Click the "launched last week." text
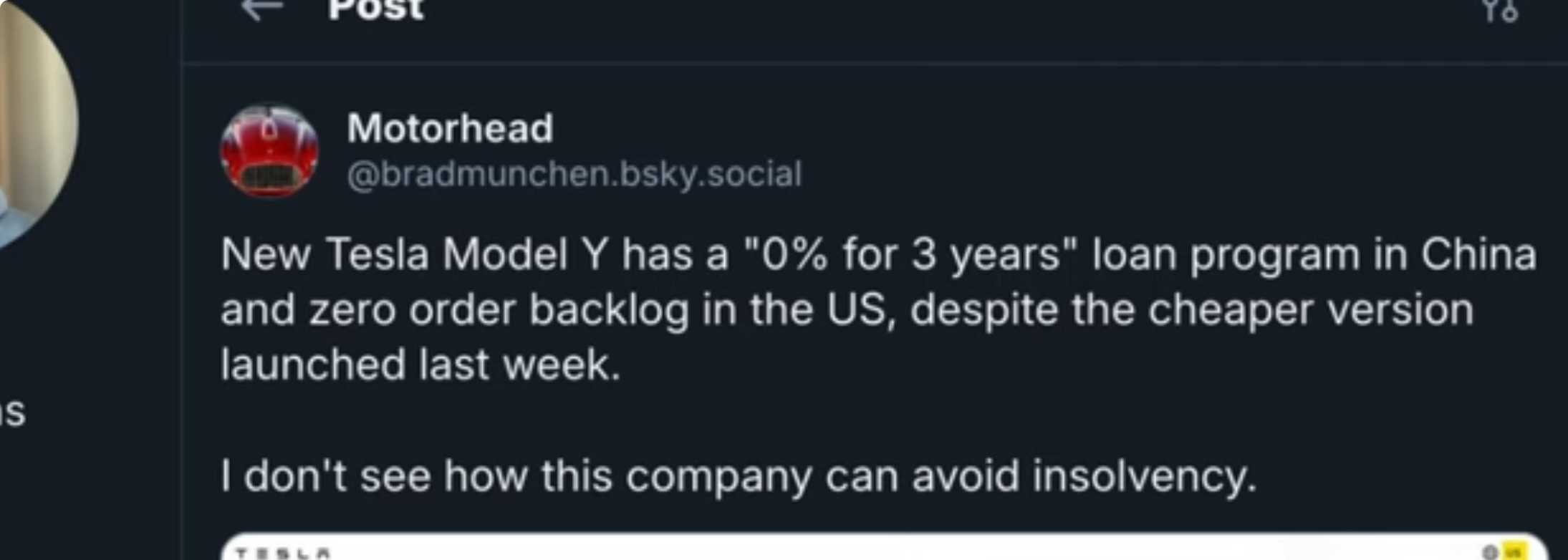 tap(420, 365)
